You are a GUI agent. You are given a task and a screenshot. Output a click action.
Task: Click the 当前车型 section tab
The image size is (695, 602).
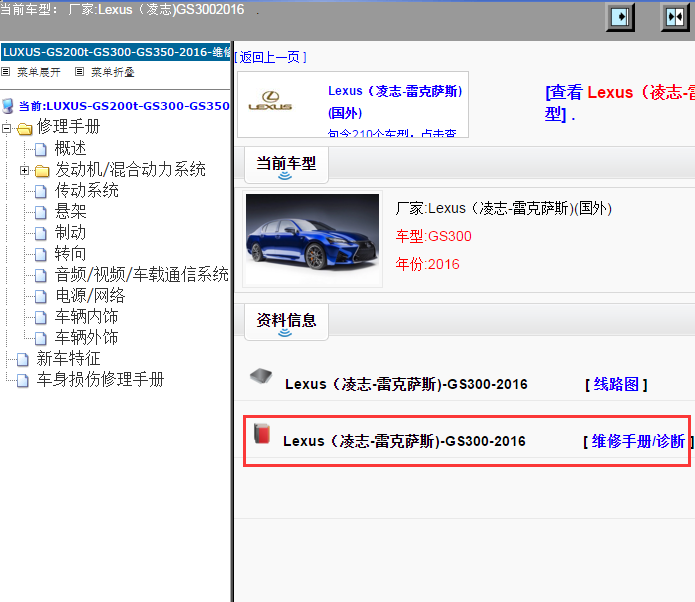pyautogui.click(x=286, y=166)
